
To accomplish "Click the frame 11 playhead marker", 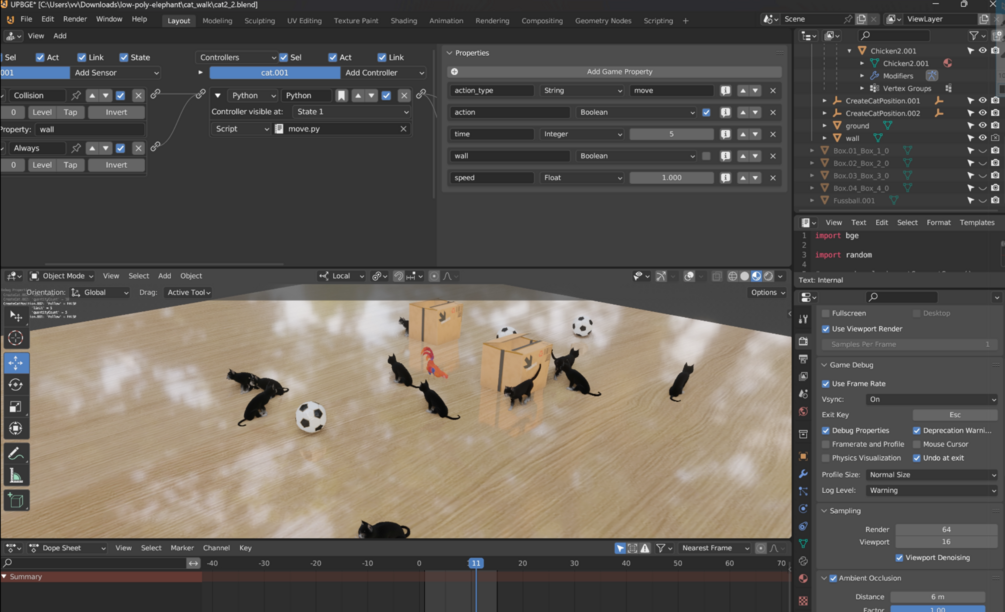I will pos(476,563).
